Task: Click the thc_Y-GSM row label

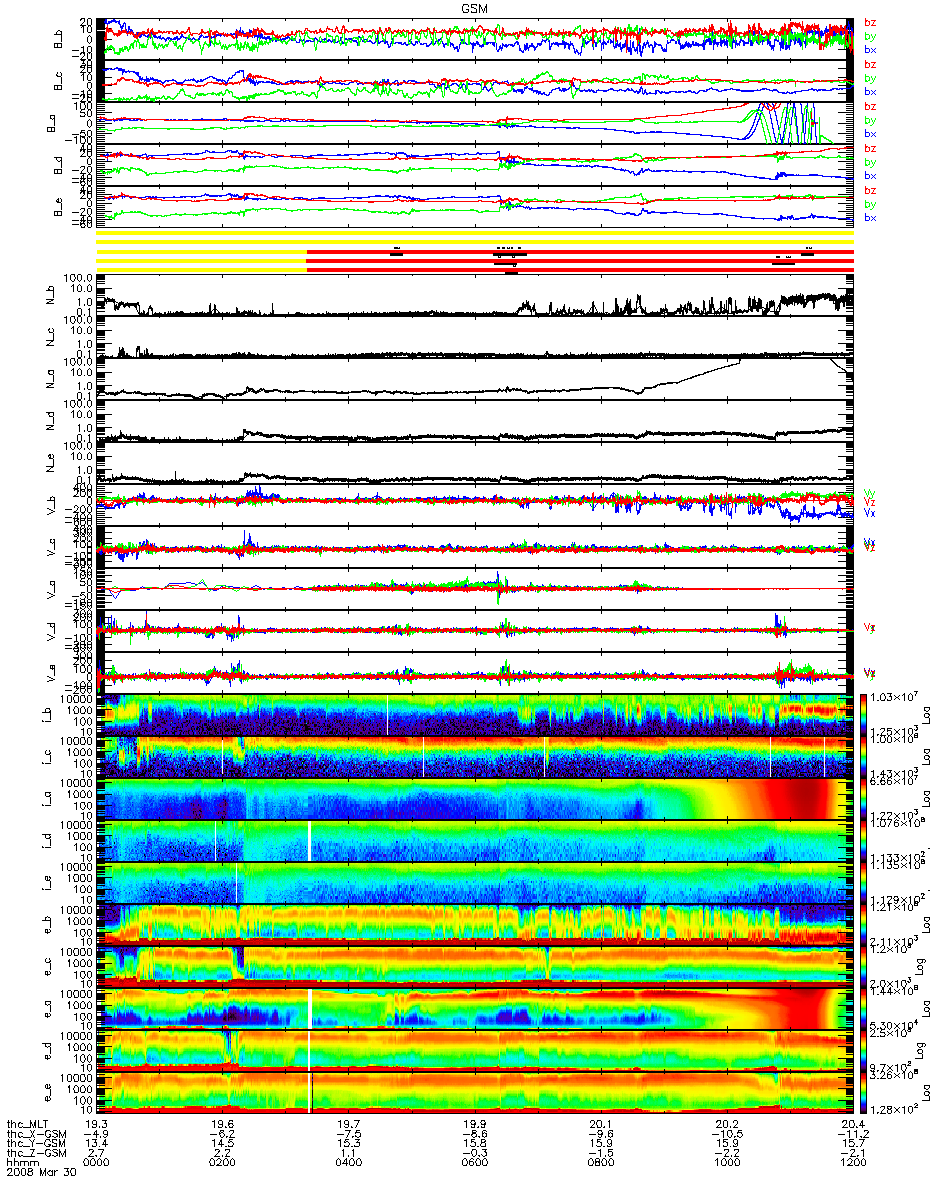Action: coord(35,1145)
